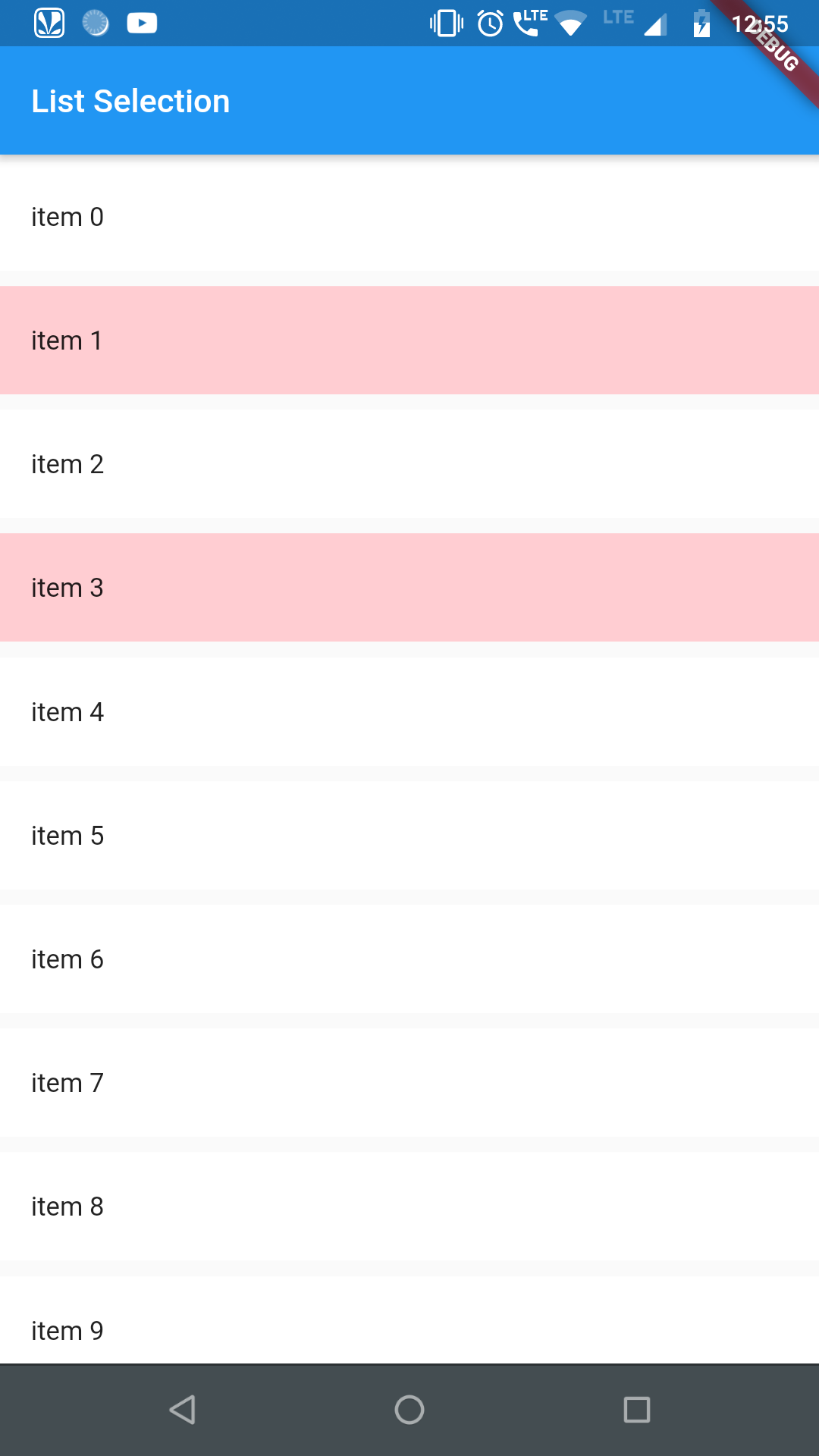Tap the alarm clock status bar icon
The image size is (819, 1456).
pyautogui.click(x=489, y=23)
